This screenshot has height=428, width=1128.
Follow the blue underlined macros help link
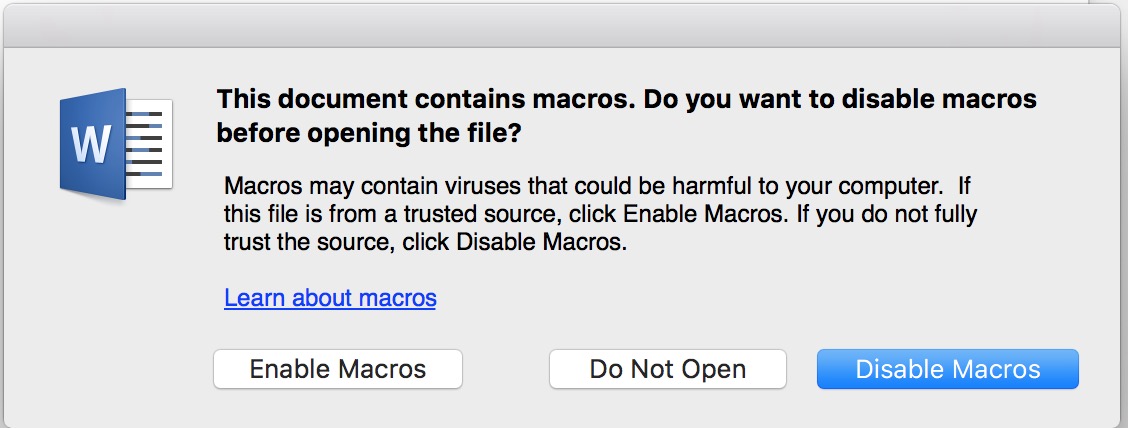pyautogui.click(x=330, y=298)
